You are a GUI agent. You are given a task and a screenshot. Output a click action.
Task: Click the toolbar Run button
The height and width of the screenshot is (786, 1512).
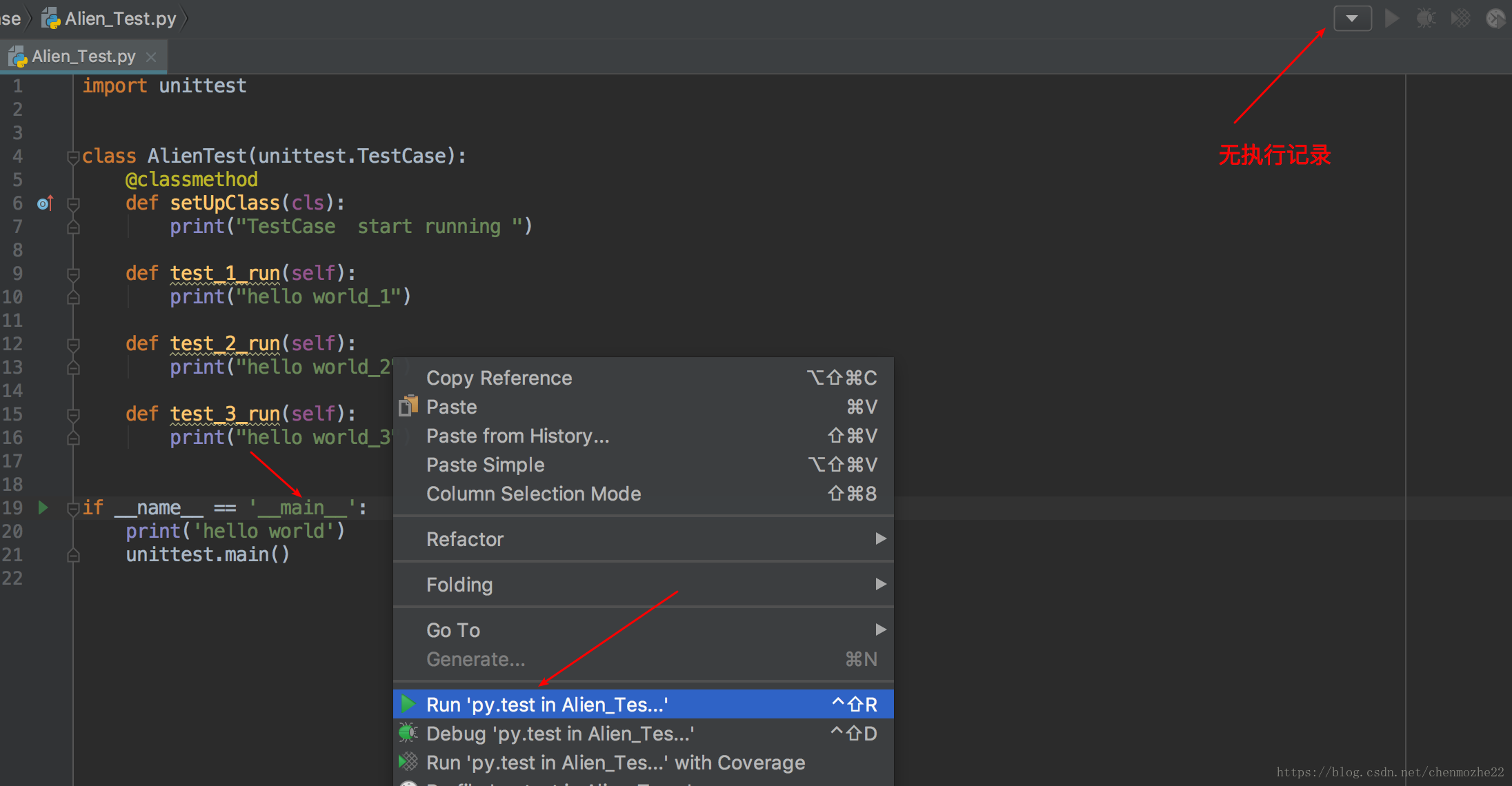pos(1392,19)
